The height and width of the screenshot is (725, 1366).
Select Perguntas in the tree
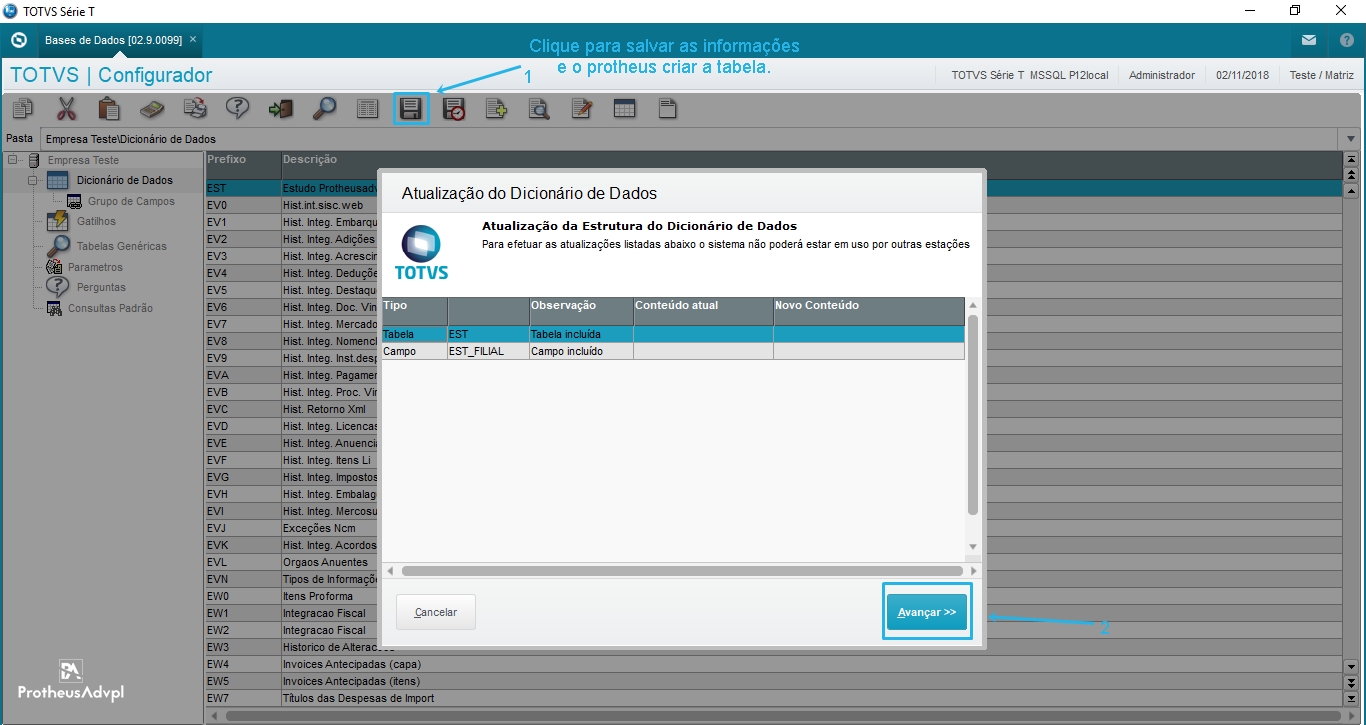tap(101, 287)
